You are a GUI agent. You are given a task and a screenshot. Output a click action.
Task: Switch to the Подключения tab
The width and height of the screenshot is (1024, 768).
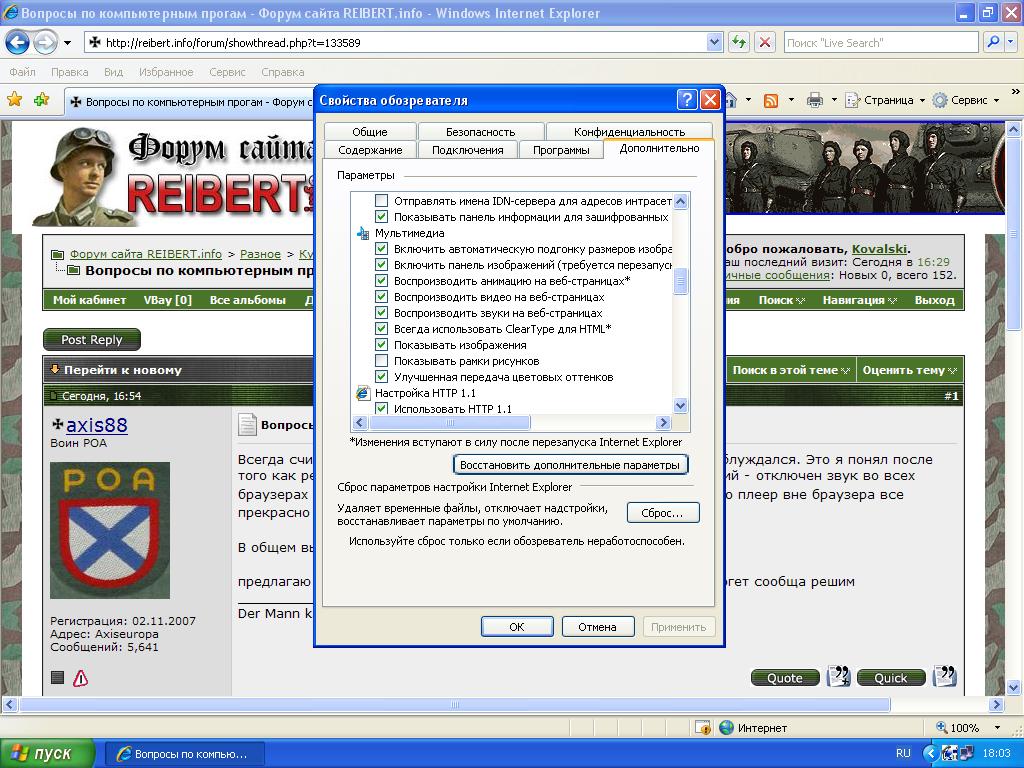point(468,150)
